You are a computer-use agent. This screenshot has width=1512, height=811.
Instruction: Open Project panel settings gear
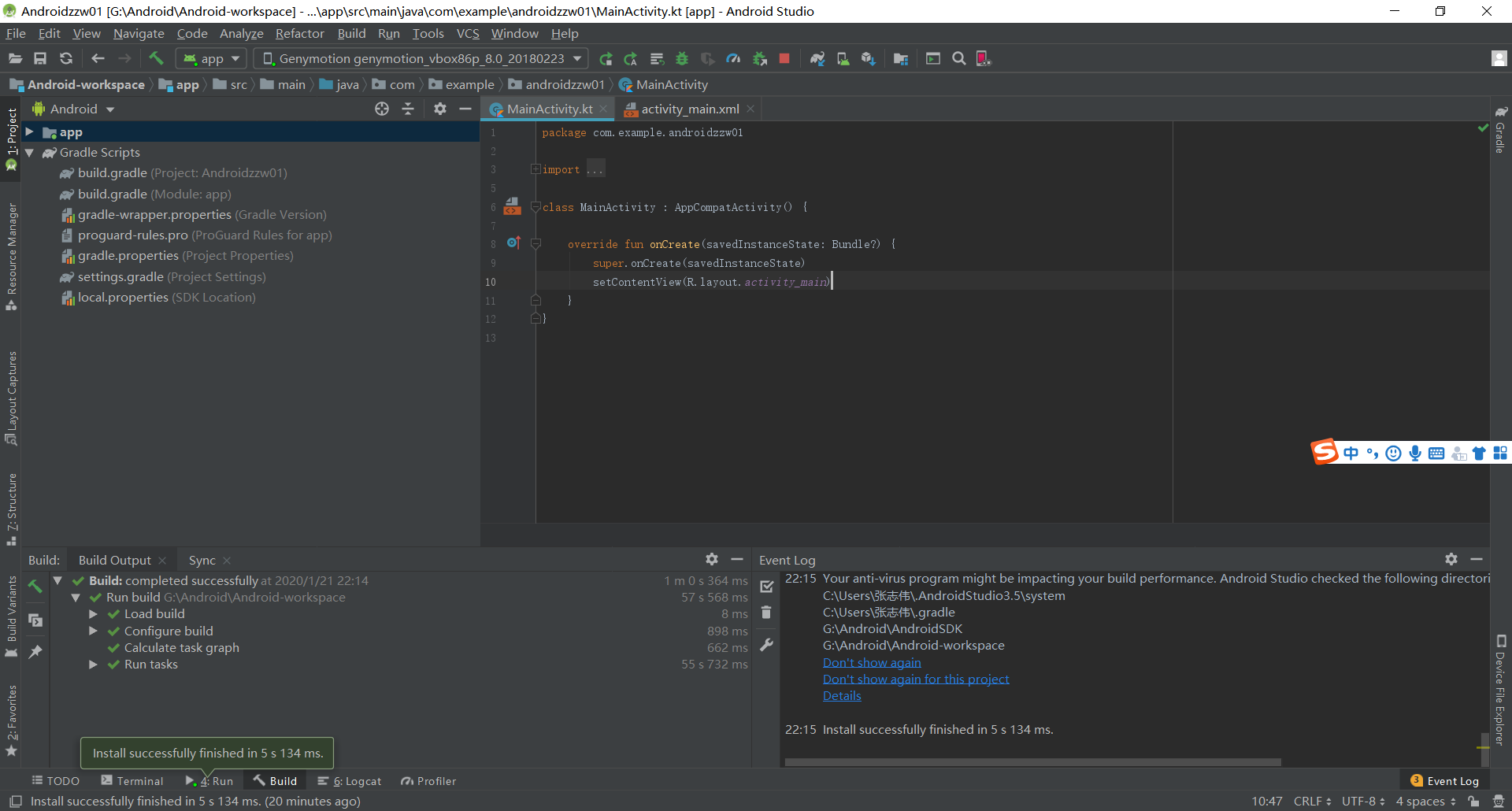[x=440, y=109]
